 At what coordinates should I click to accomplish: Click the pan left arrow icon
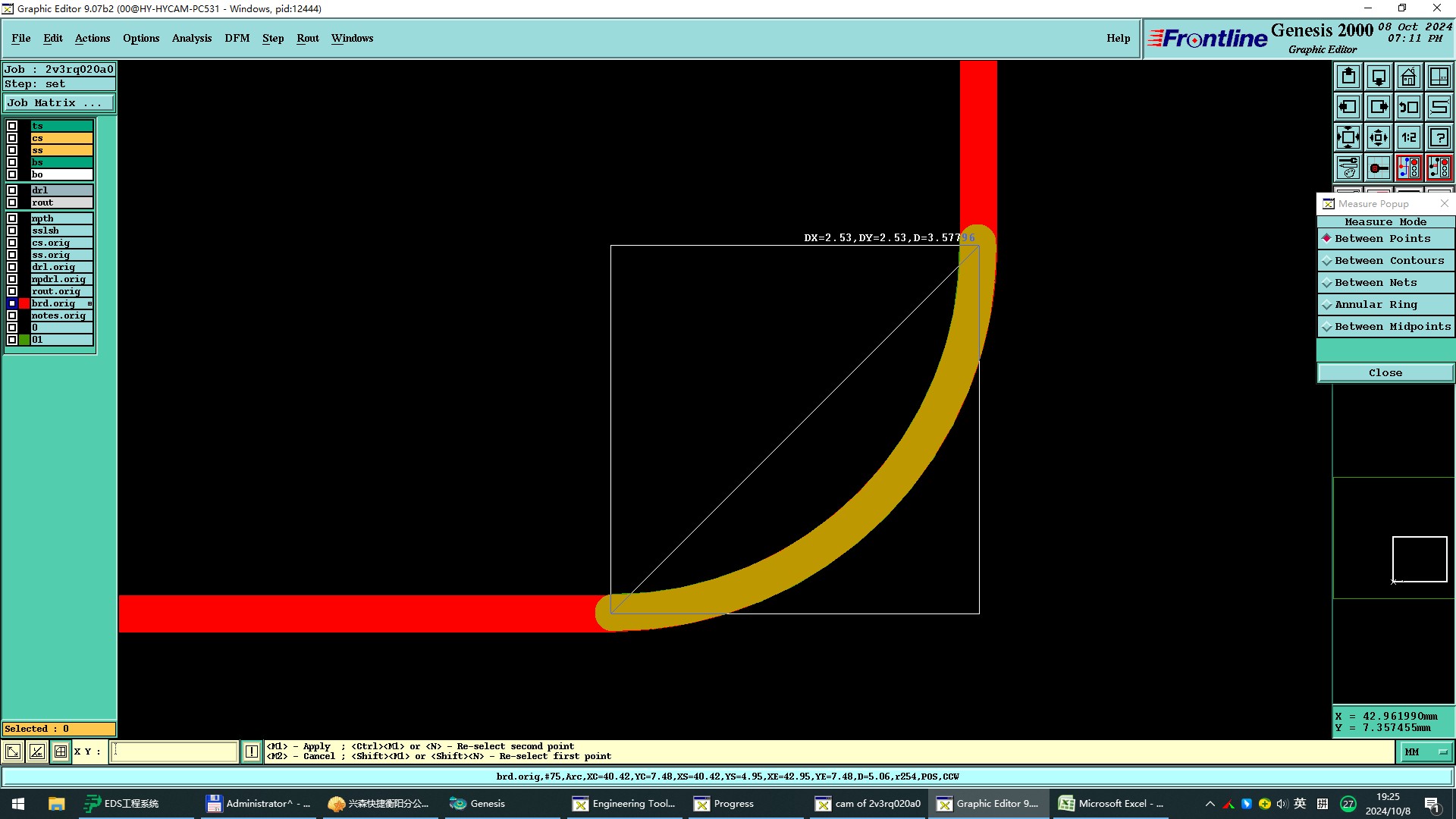1348,107
